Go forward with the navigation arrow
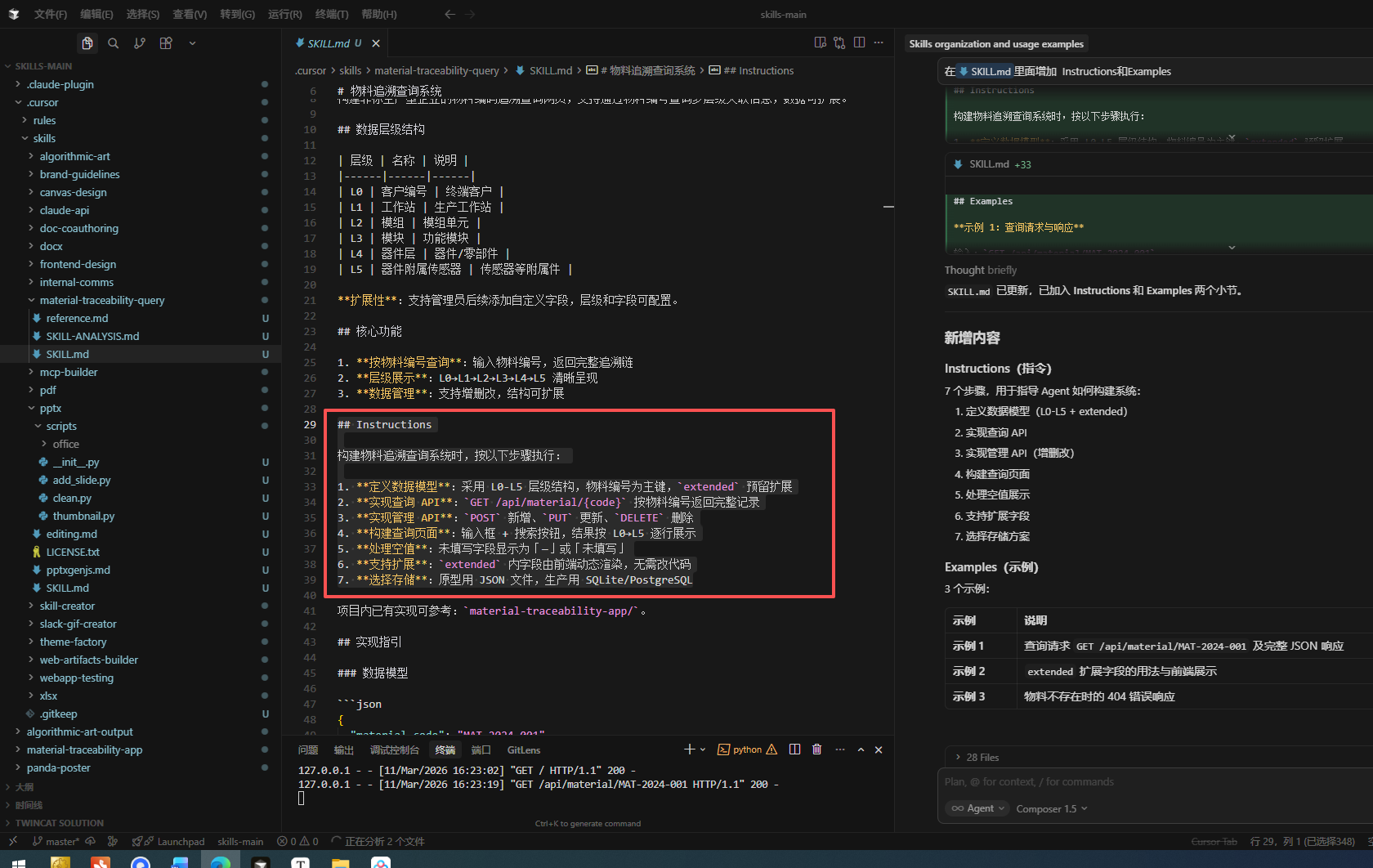 pyautogui.click(x=470, y=14)
